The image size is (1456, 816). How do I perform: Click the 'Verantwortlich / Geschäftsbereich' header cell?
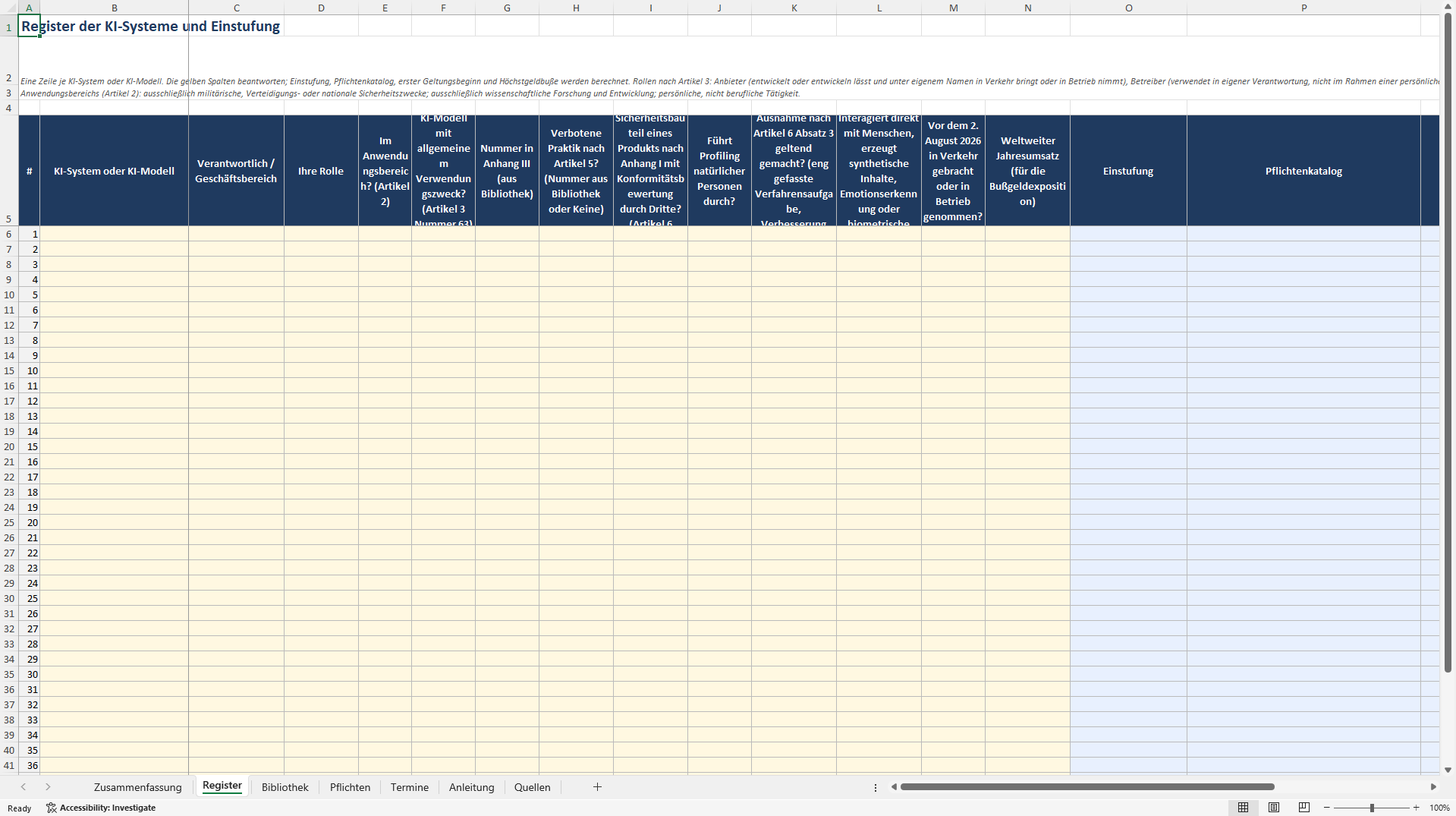pyautogui.click(x=236, y=171)
